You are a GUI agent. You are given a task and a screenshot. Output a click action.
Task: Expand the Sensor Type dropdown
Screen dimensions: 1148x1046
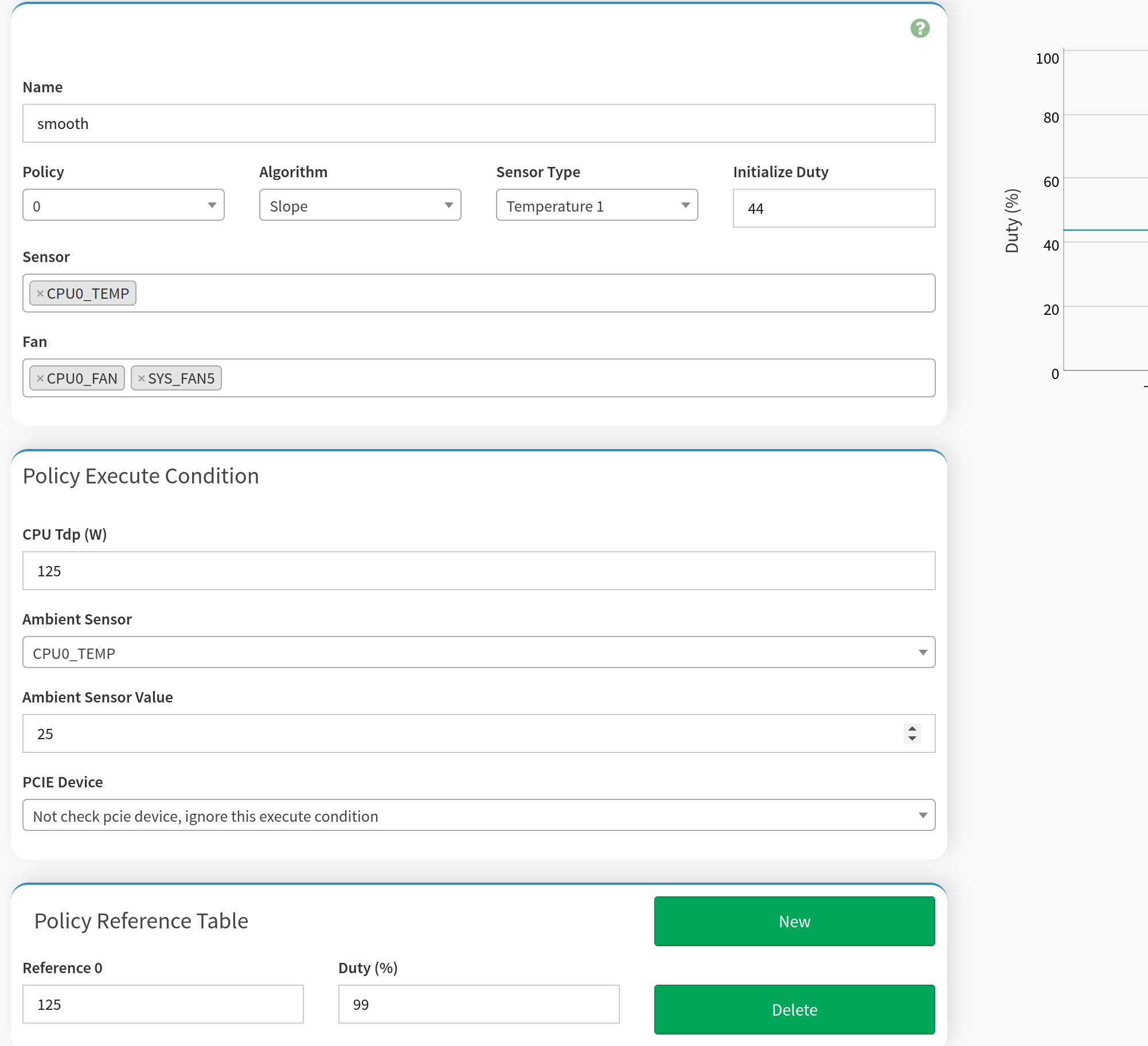point(596,205)
